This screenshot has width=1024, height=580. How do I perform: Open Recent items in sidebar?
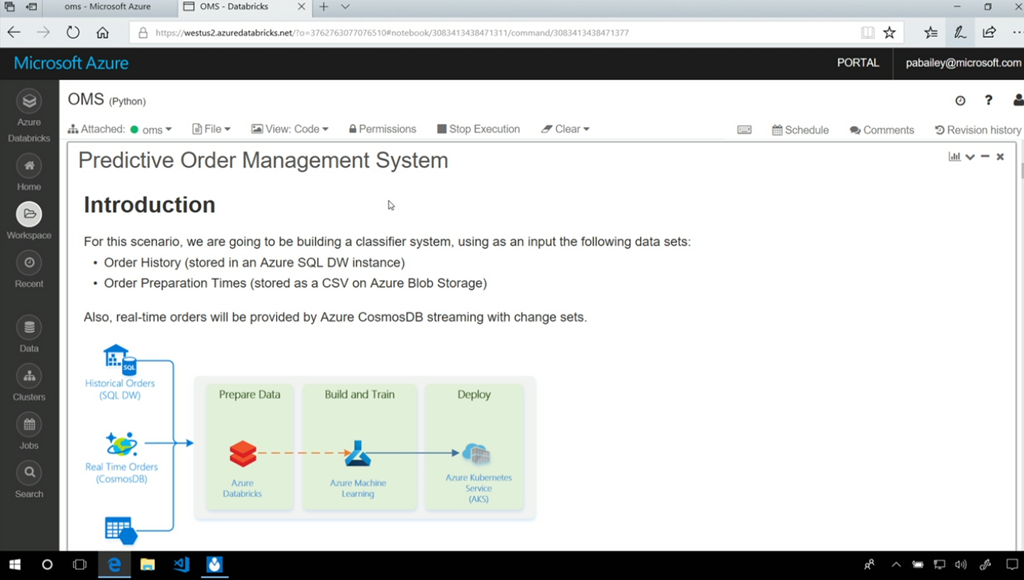[29, 263]
